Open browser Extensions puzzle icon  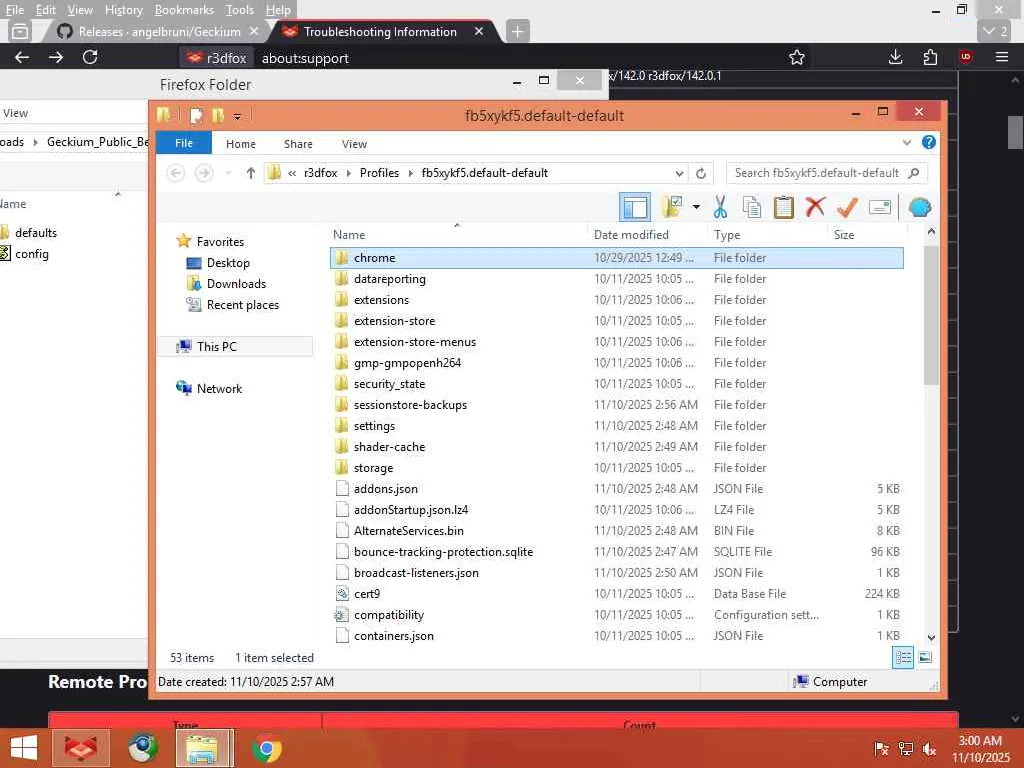[x=930, y=57]
